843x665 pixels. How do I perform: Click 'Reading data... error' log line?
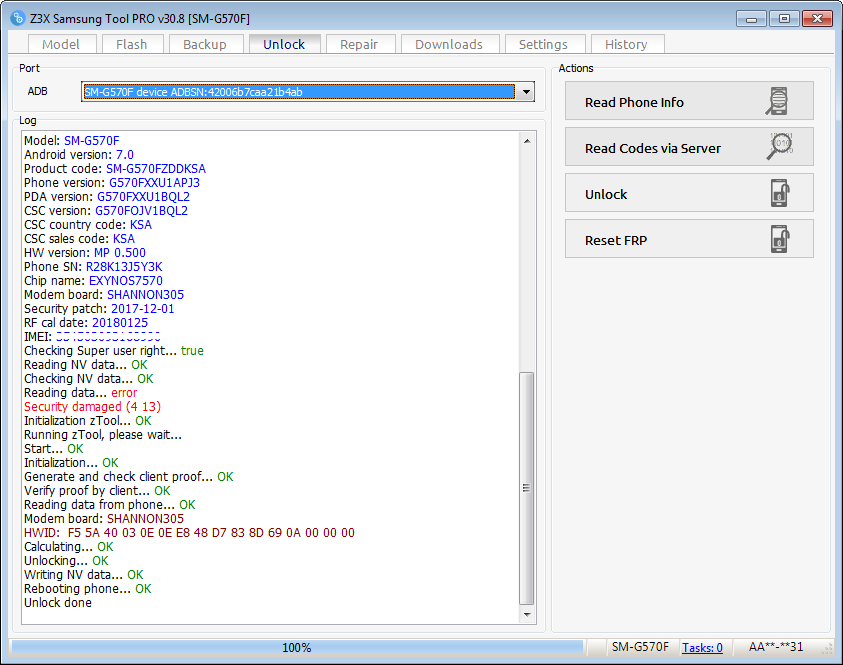tap(80, 392)
